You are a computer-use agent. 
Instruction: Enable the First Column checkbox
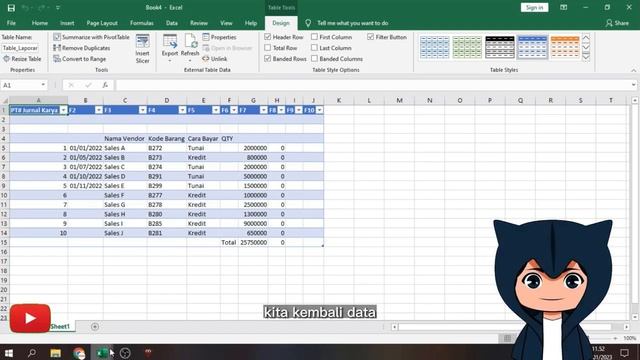click(x=314, y=37)
